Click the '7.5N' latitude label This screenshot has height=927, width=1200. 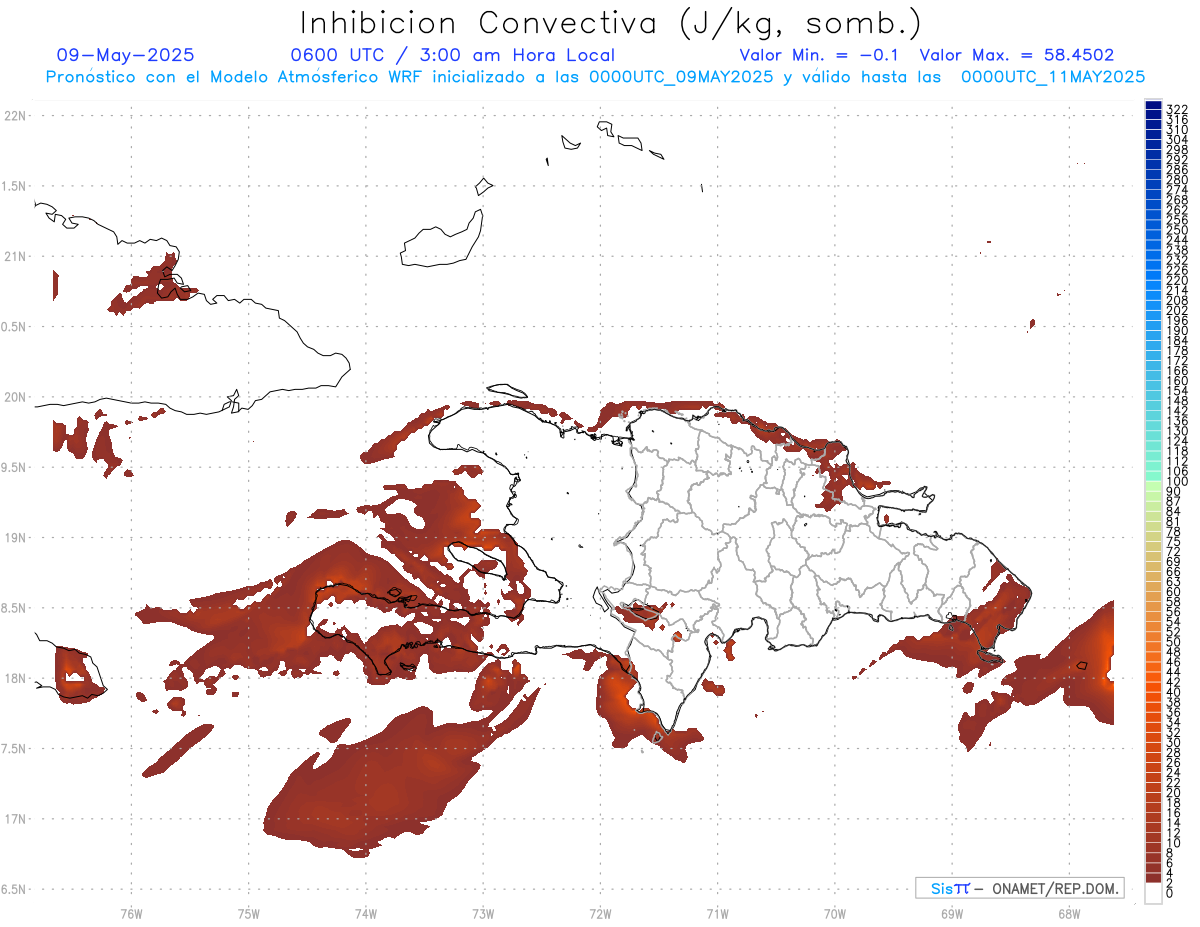(13, 748)
